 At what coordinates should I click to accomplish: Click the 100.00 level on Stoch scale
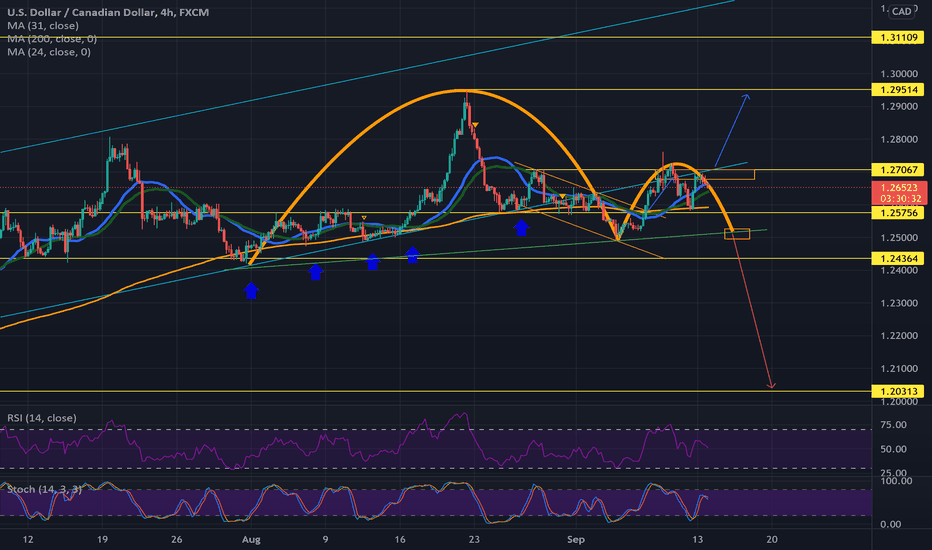[x=896, y=480]
